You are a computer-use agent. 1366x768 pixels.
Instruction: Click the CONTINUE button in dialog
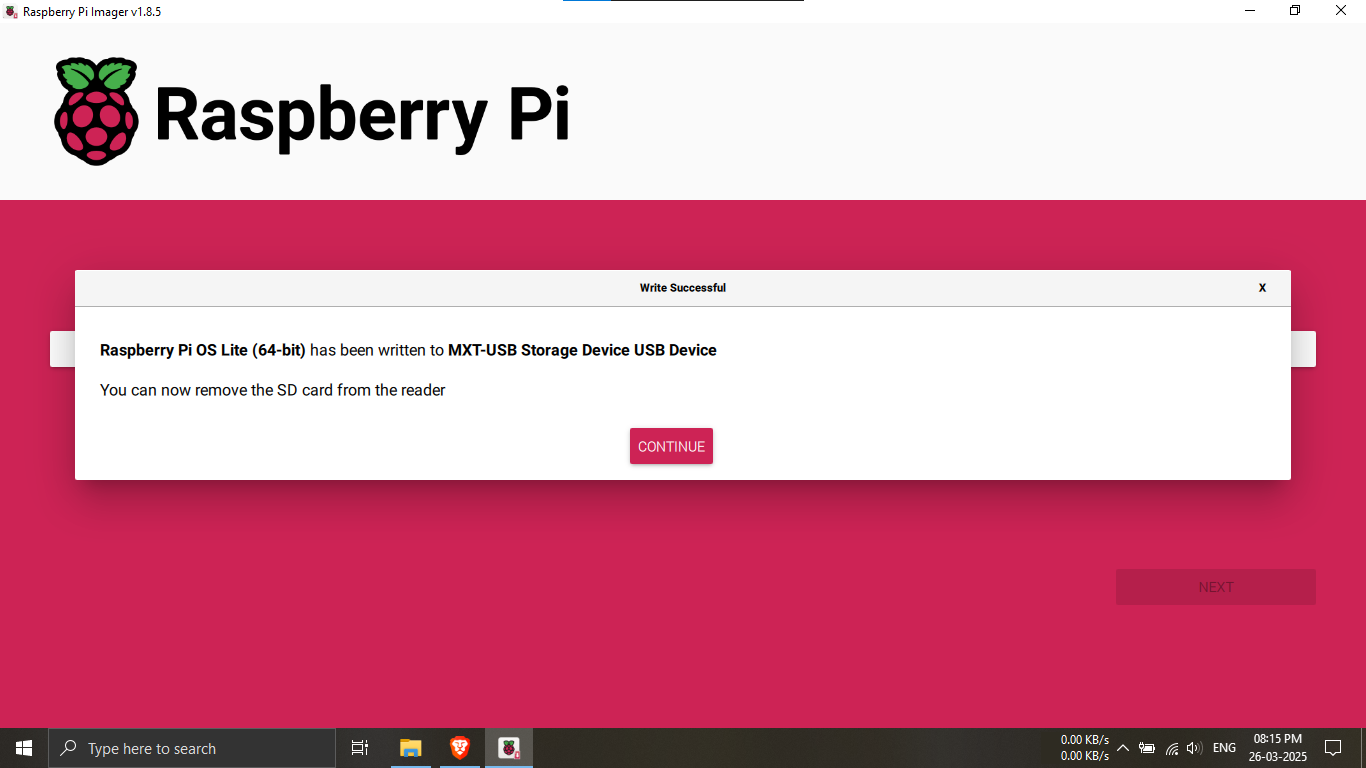tap(671, 446)
